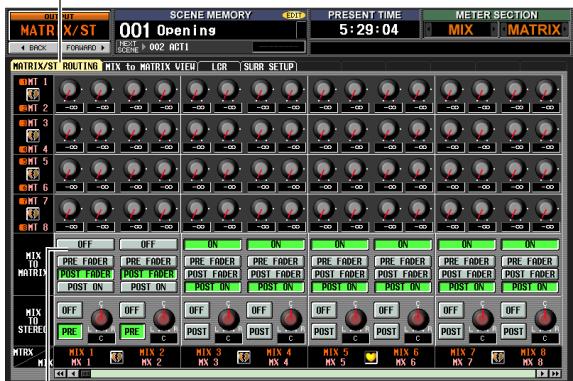Screen dimensions: 573x381
Task: Toggle the MT 7/MT 8 pair heart icon
Action: (33, 214)
